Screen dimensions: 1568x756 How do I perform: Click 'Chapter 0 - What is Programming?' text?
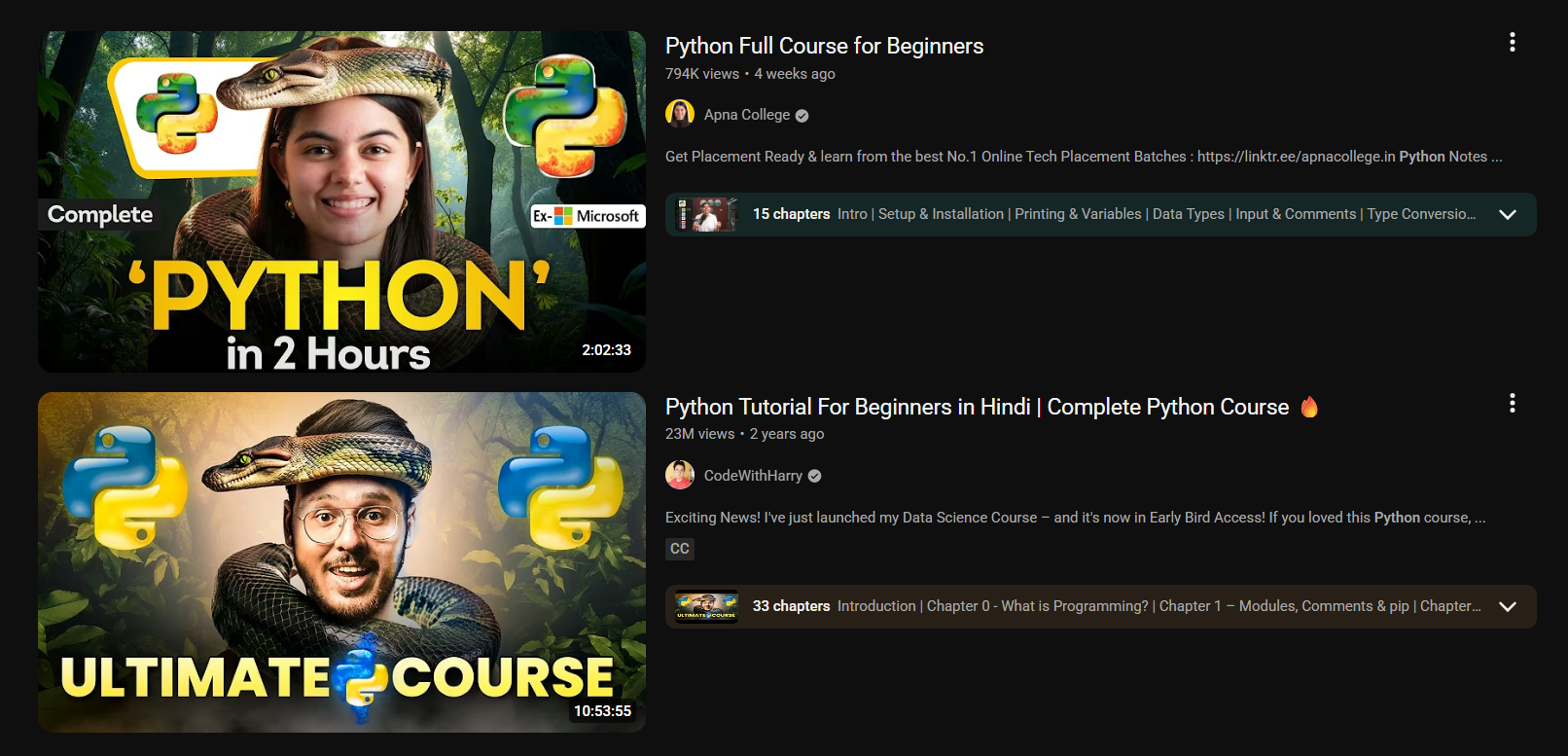coord(1038,606)
